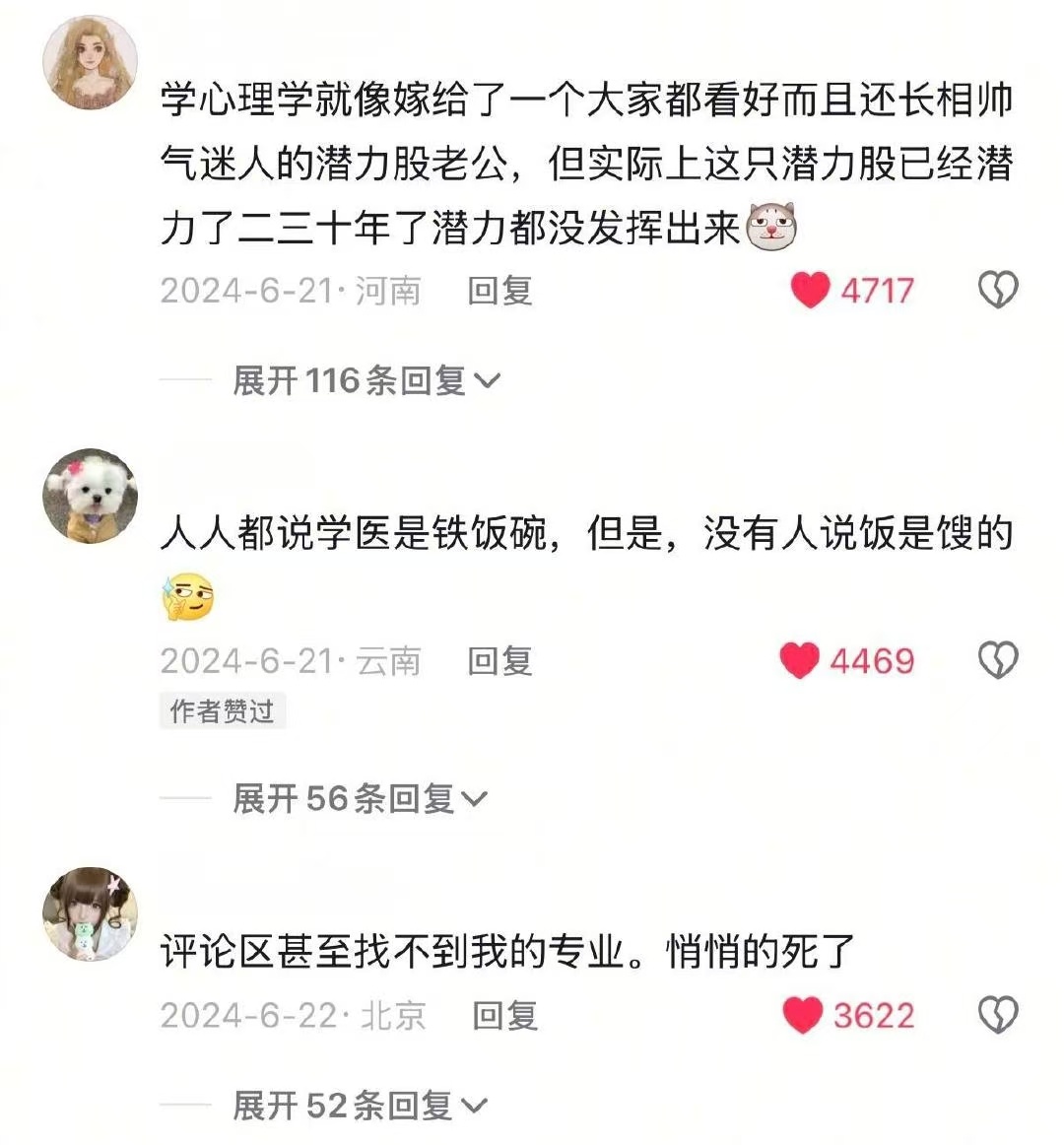Like the medicine comment with 4469 likes

[800, 660]
